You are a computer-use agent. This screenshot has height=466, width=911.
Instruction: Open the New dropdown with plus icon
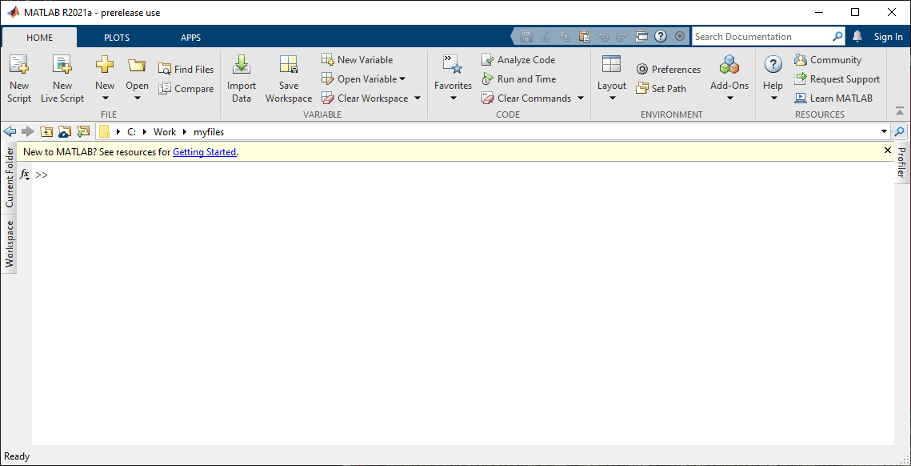pos(105,80)
